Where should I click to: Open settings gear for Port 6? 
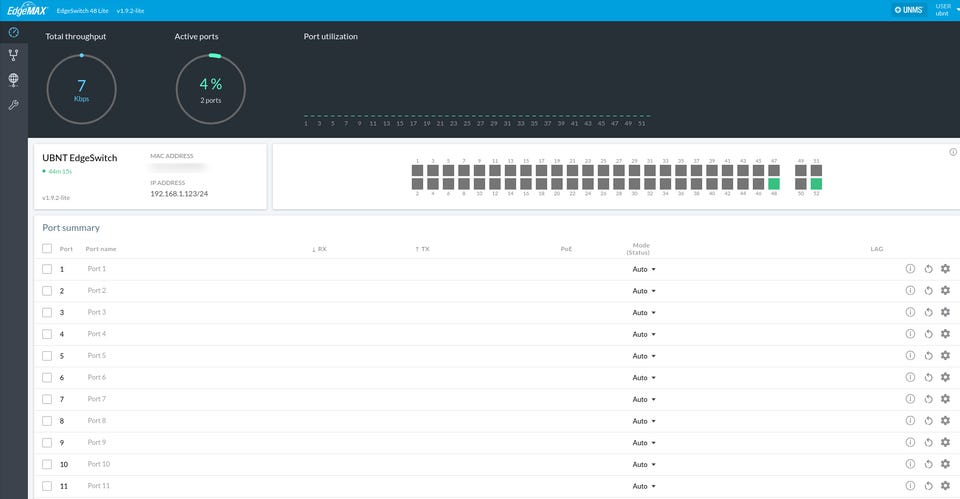[x=945, y=377]
